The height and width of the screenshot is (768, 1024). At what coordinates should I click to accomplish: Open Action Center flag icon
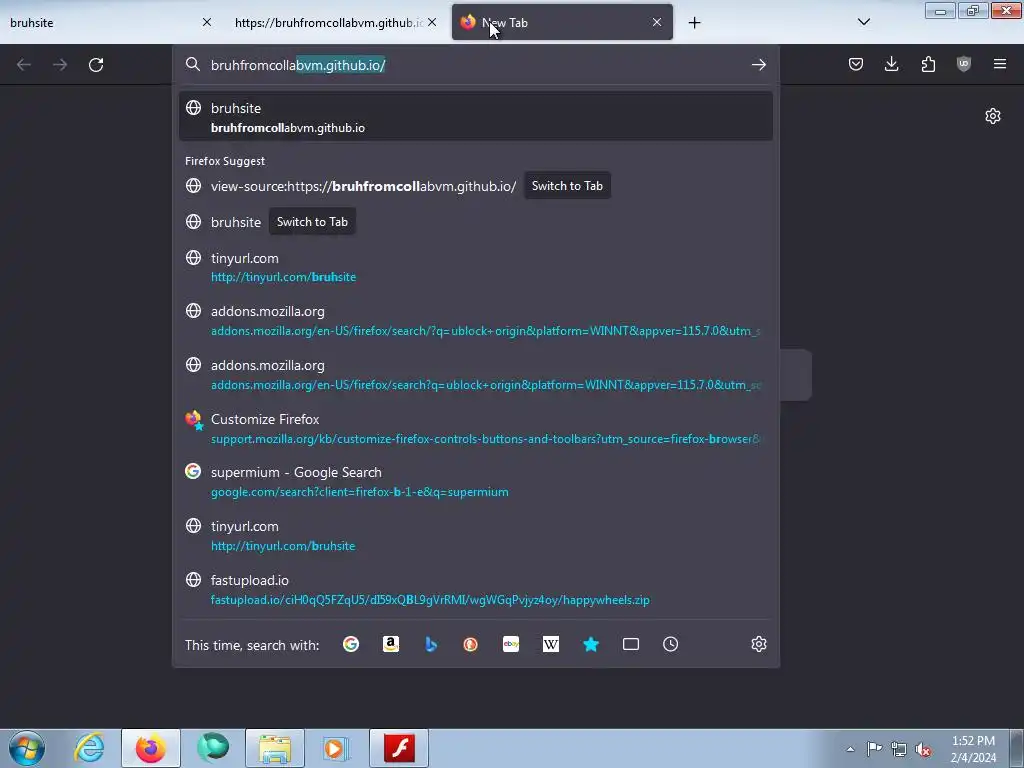874,749
